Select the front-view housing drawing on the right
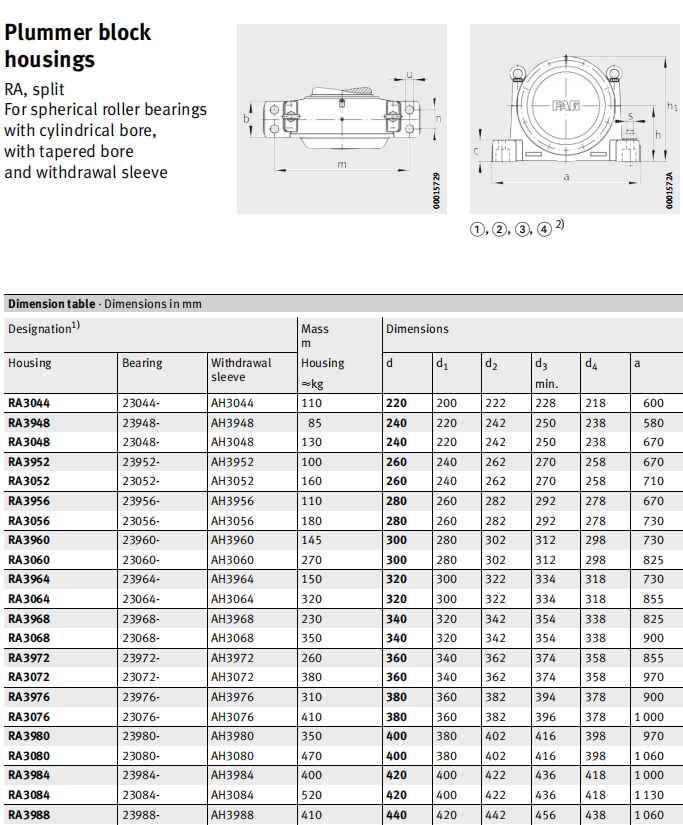 pyautogui.click(x=570, y=119)
